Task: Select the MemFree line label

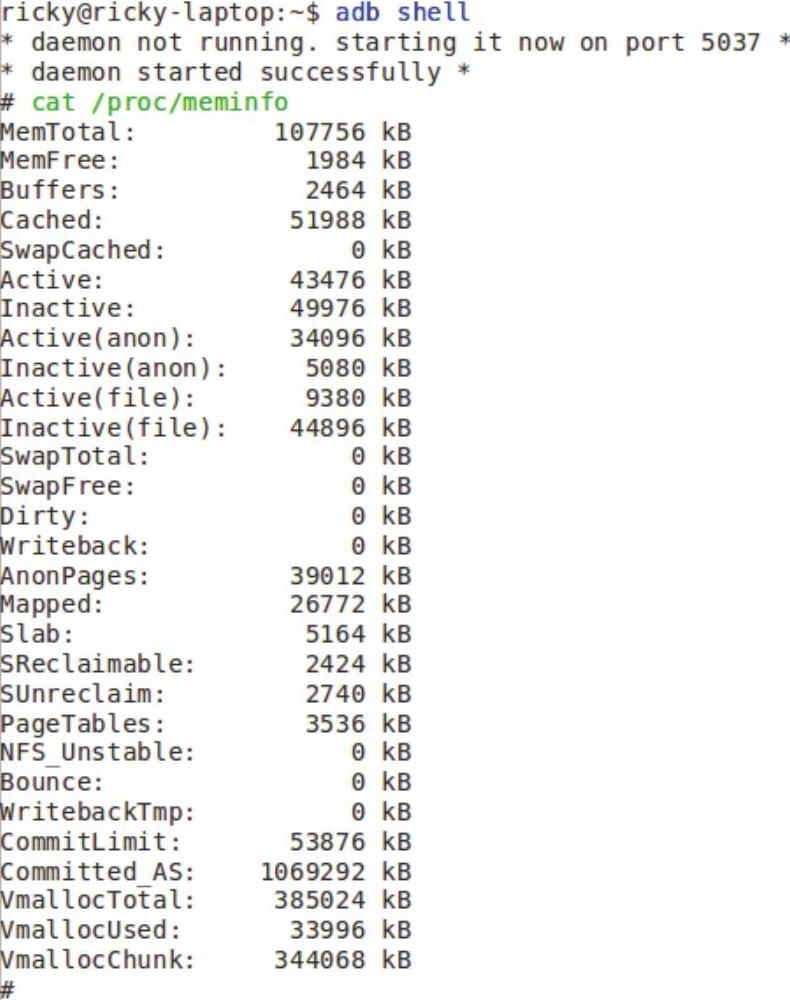Action: pos(60,160)
